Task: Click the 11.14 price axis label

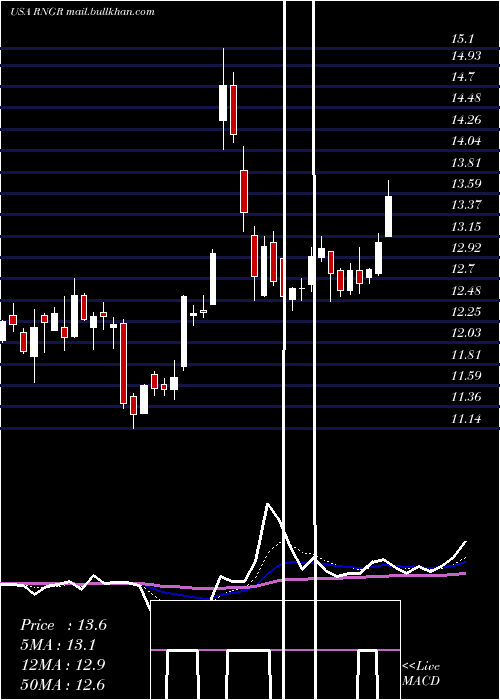Action: click(x=466, y=419)
